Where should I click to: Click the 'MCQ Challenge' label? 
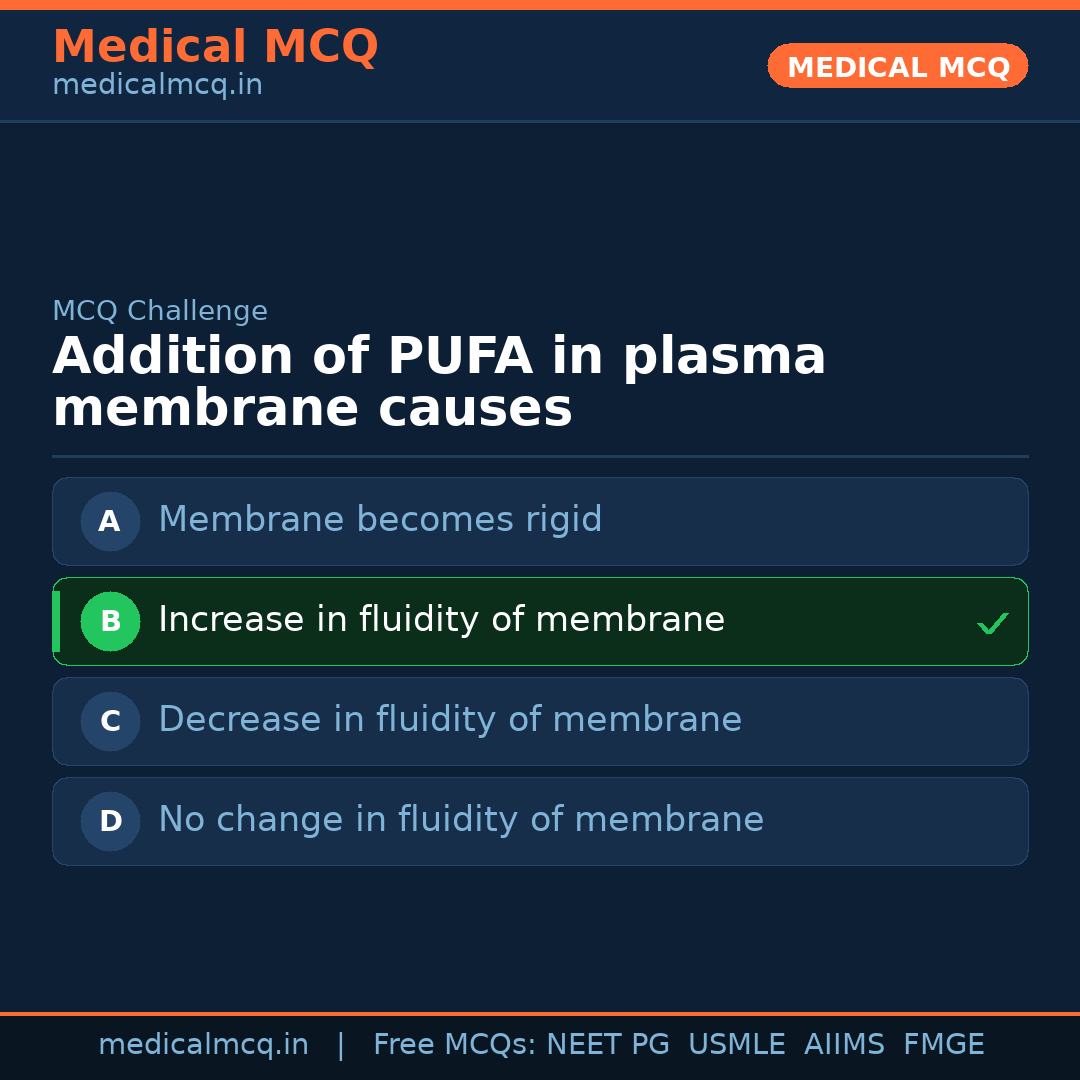click(160, 311)
